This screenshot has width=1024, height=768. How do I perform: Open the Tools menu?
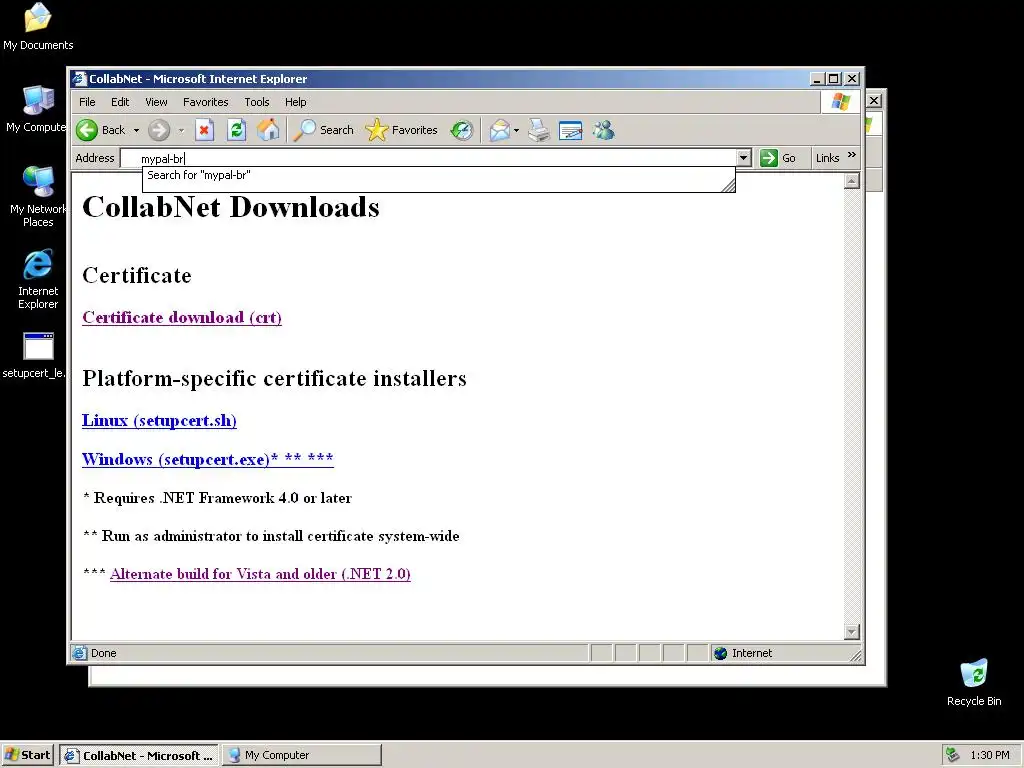pyautogui.click(x=257, y=102)
